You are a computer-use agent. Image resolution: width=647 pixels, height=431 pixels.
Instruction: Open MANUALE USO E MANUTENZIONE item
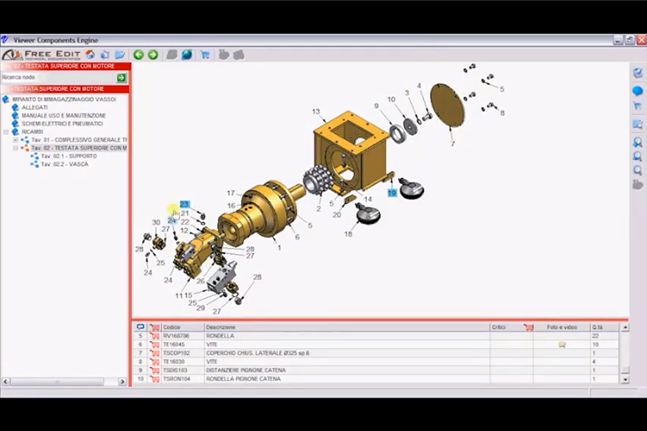pyautogui.click(x=63, y=116)
